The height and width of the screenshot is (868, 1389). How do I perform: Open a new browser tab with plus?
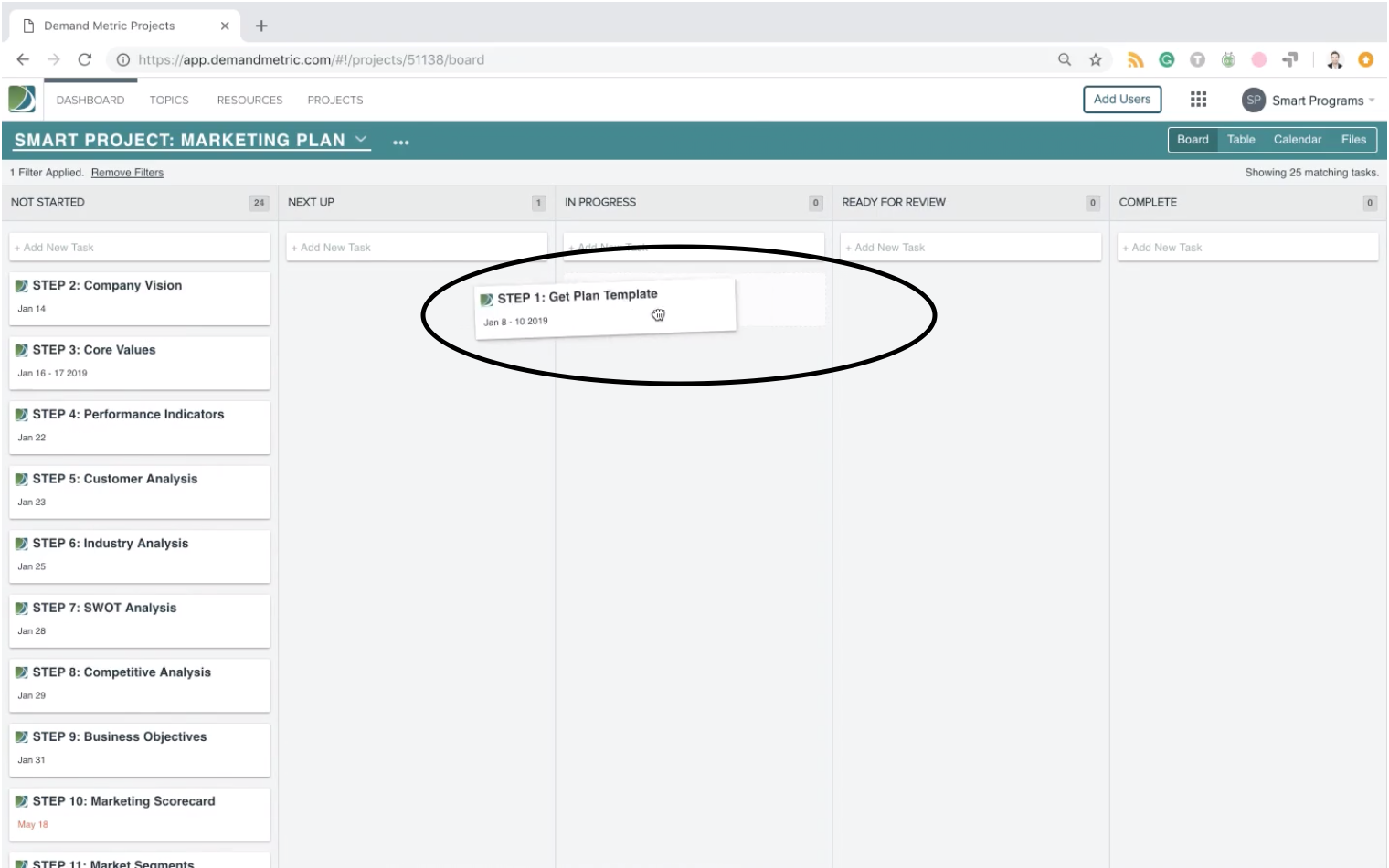click(261, 26)
